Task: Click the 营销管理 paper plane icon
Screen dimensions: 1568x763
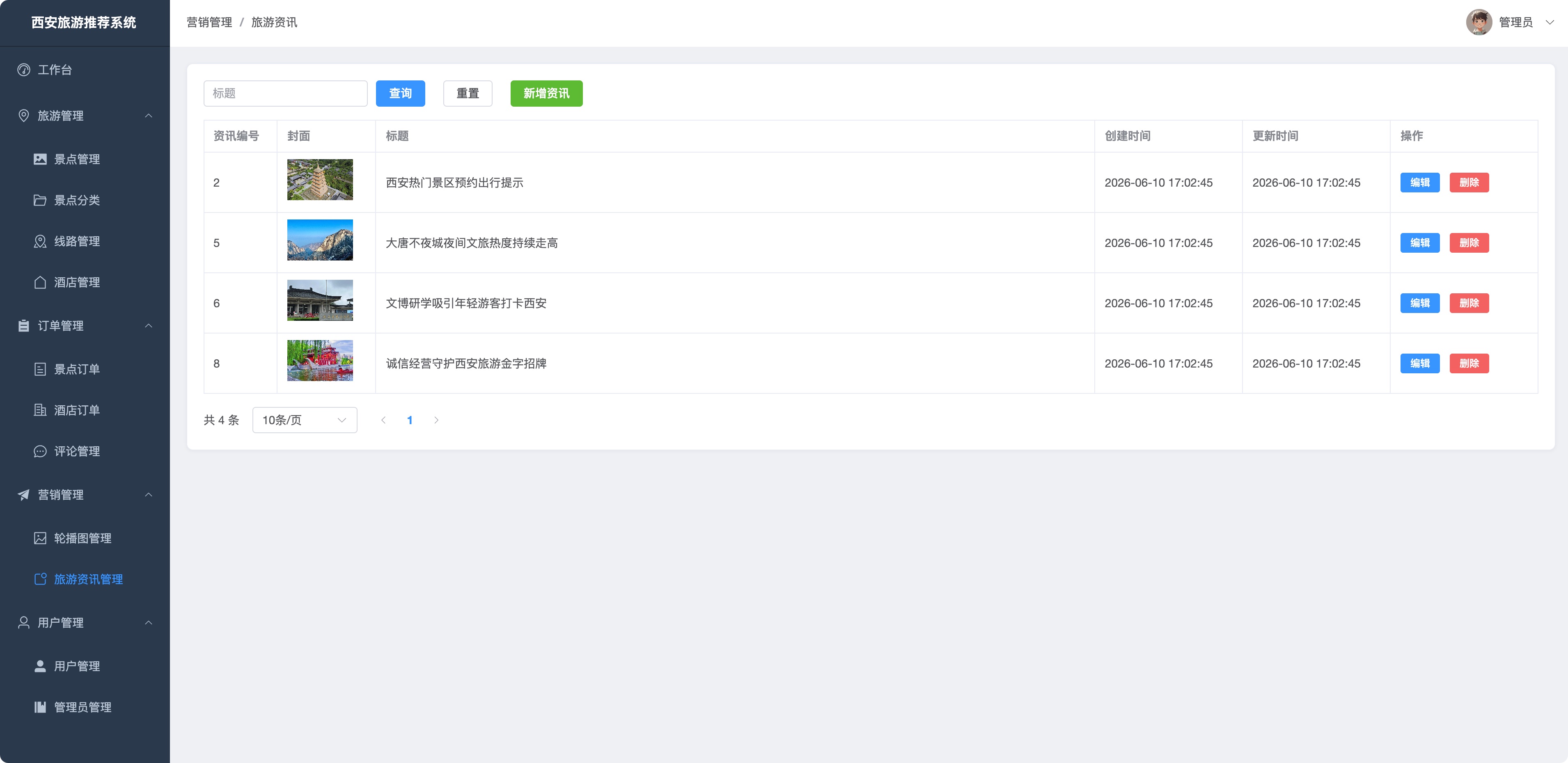Action: [x=24, y=495]
